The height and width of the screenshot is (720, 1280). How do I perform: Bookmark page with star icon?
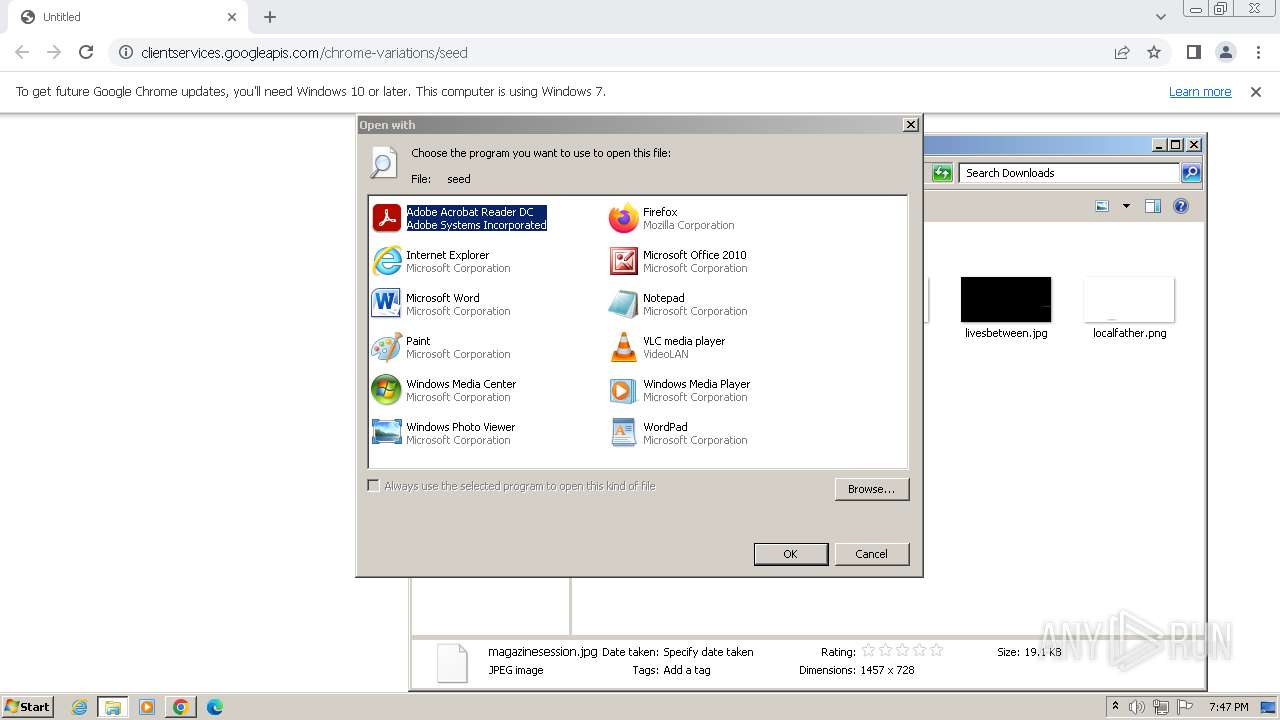(x=1154, y=52)
